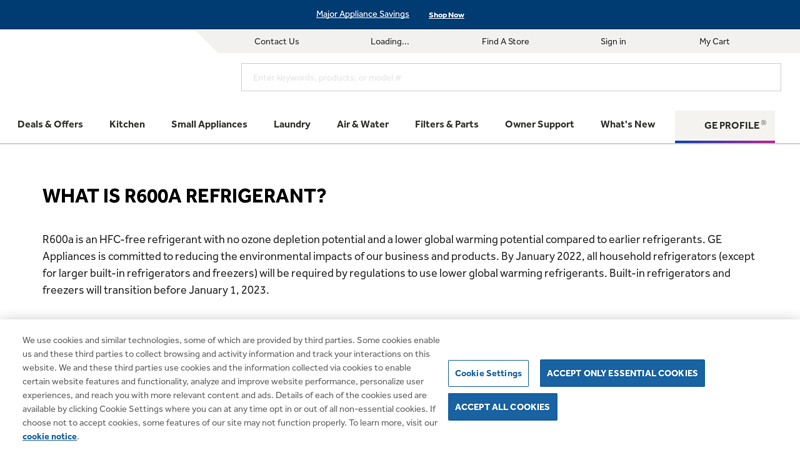Open Cookie Settings
Image resolution: width=800 pixels, height=450 pixels.
(x=488, y=373)
